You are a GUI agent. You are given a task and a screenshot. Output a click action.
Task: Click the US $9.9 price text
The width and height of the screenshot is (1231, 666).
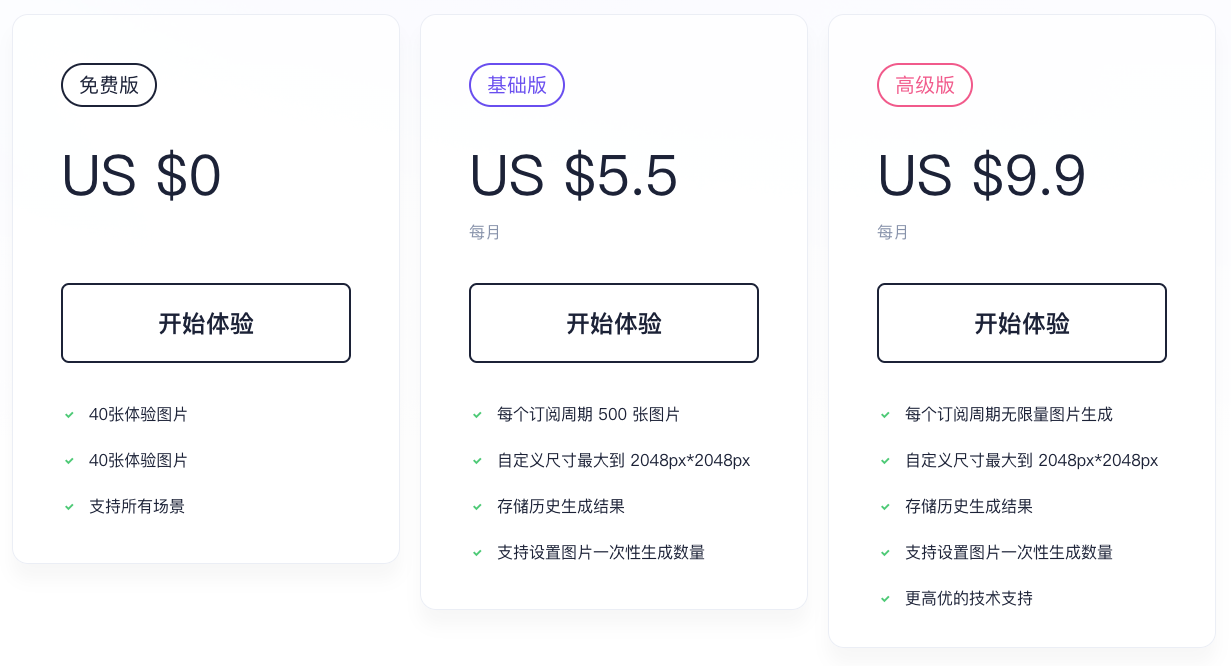982,177
